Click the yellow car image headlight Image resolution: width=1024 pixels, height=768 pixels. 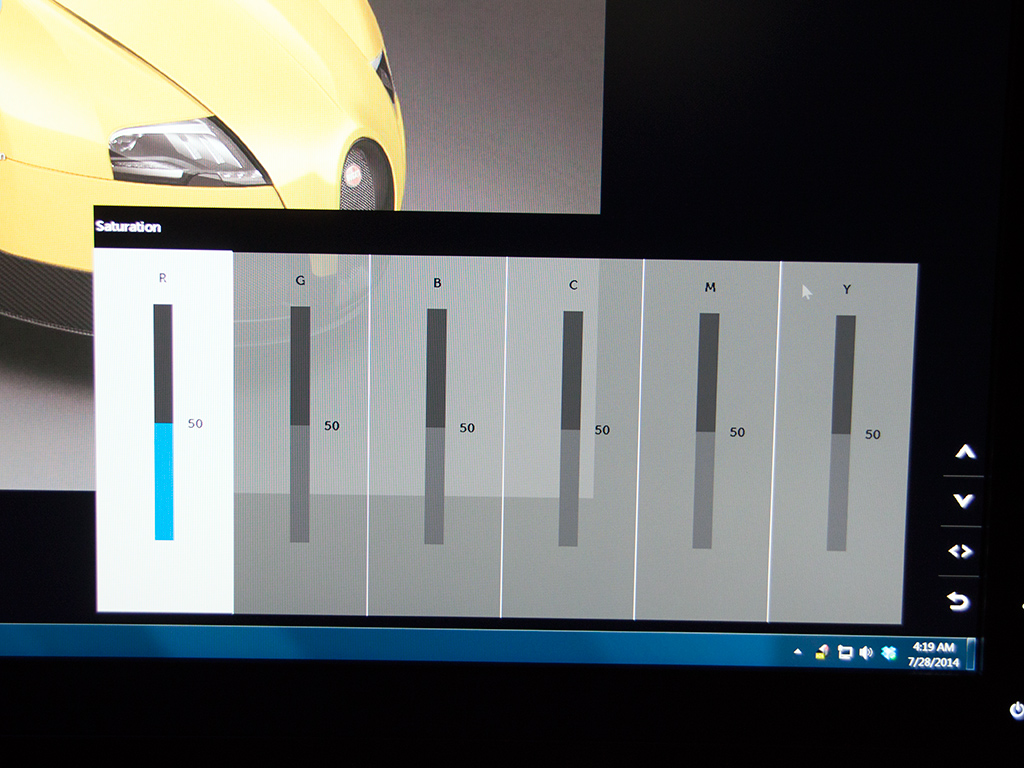tap(187, 152)
